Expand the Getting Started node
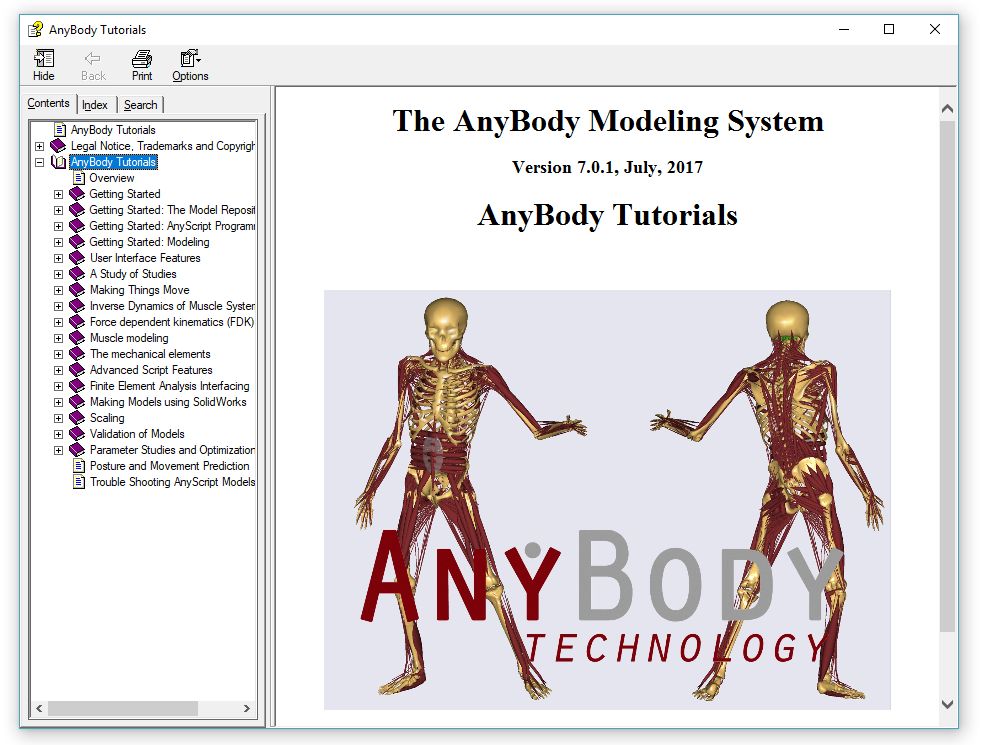 (58, 194)
